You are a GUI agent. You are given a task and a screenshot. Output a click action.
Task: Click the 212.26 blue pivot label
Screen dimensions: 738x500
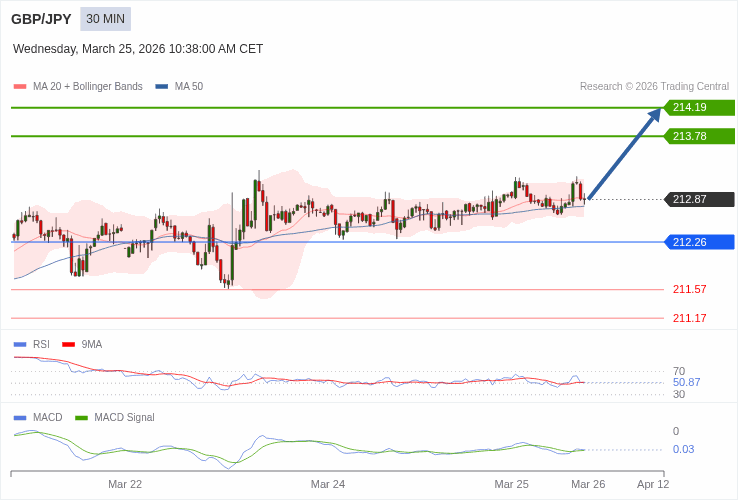(699, 242)
